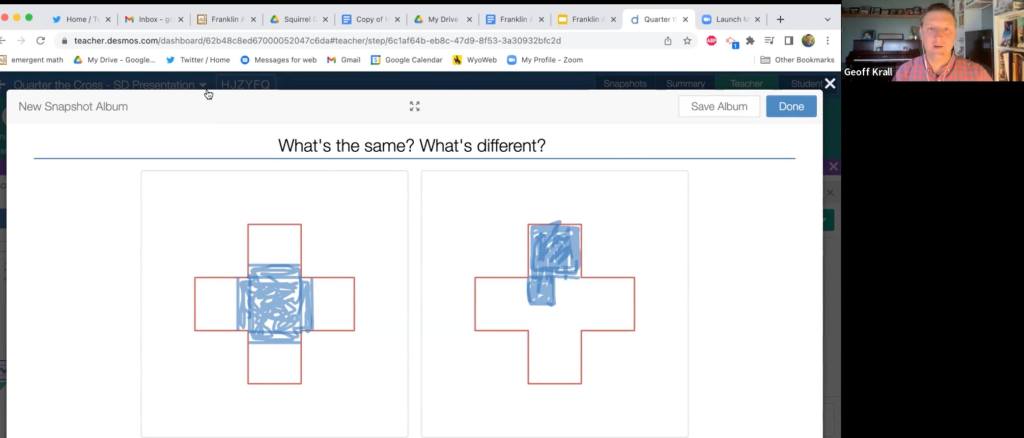The height and width of the screenshot is (438, 1024).
Task: Select the right snapshot with top shaded cross
Action: pos(554,303)
